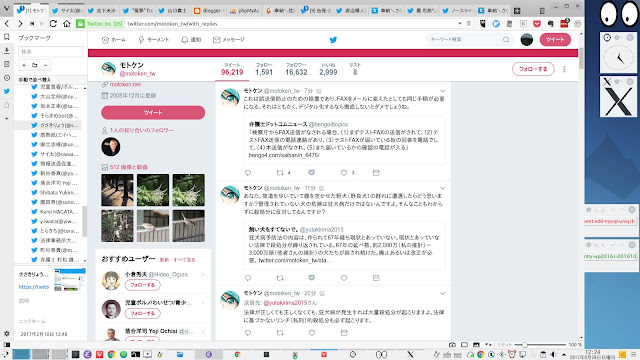Expand options on tweet replying to yutakirima2015
Image resolution: width=640 pixels, height=360 pixels.
442,293
